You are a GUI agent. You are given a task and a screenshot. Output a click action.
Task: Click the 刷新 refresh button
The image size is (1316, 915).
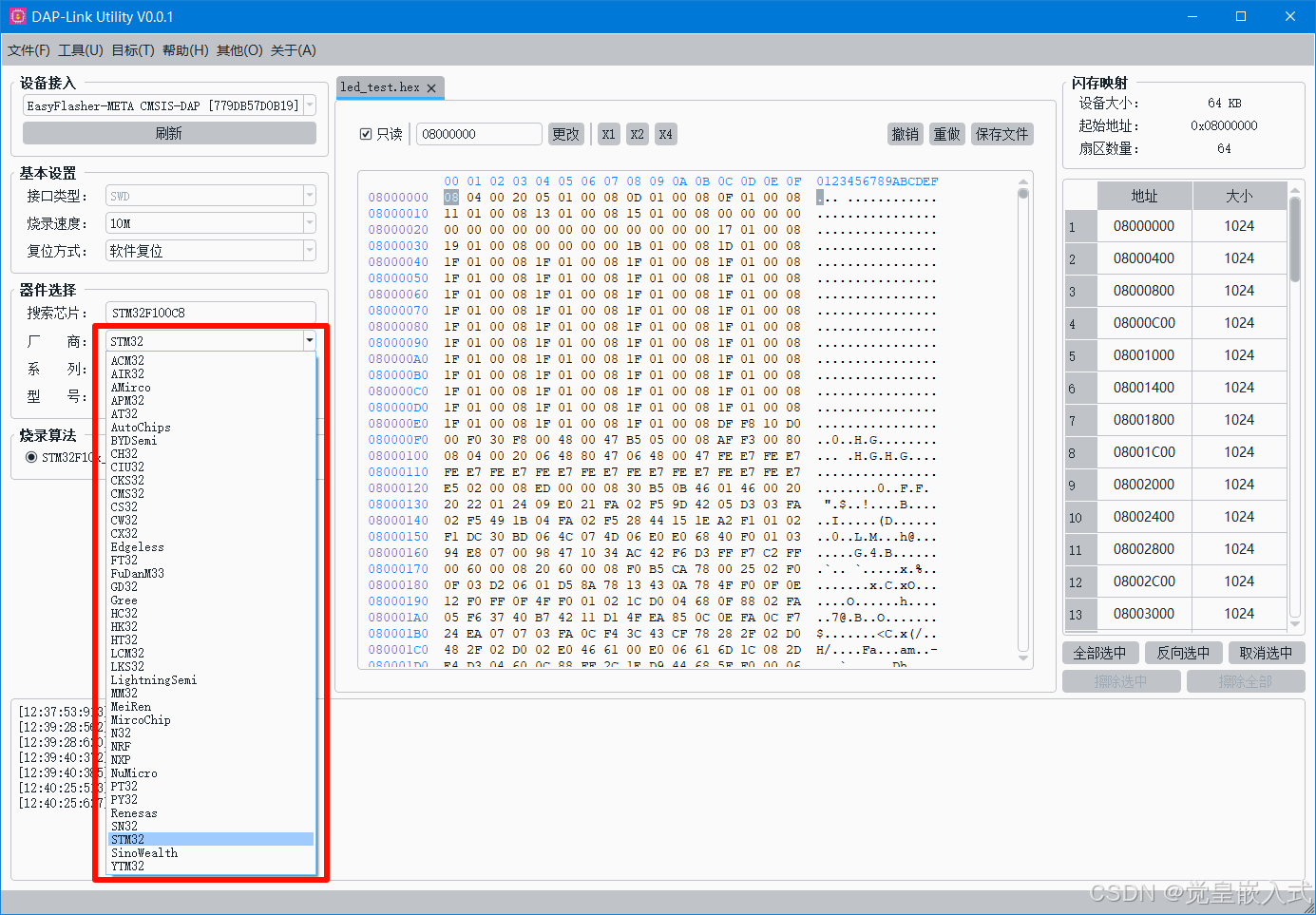[x=169, y=133]
